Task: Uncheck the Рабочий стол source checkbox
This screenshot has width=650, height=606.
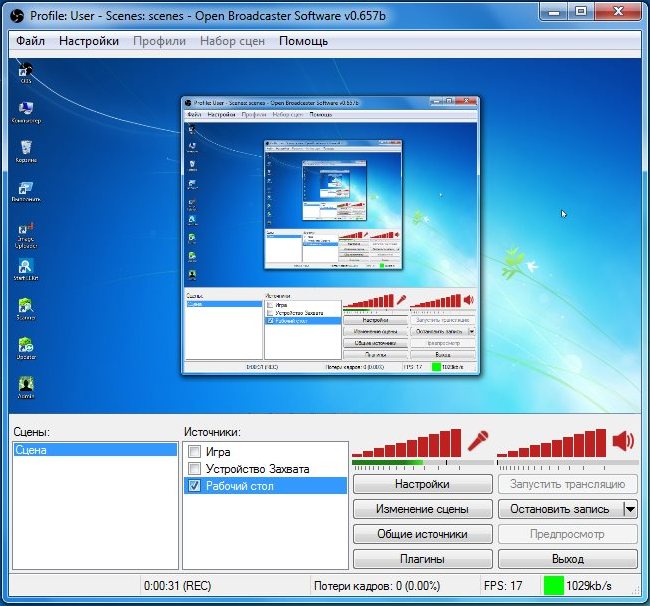Action: (194, 485)
